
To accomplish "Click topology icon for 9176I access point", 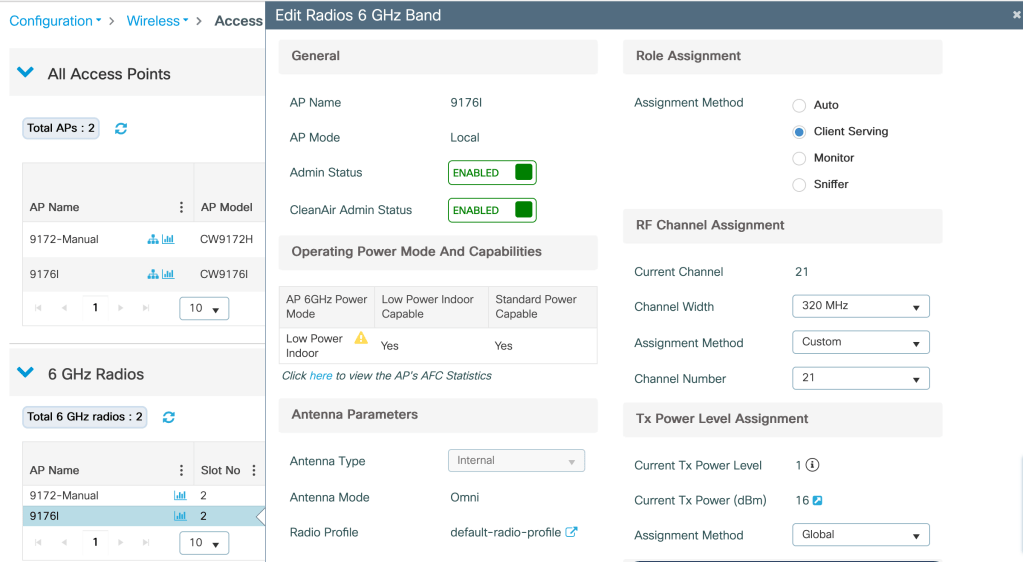I will click(x=153, y=274).
